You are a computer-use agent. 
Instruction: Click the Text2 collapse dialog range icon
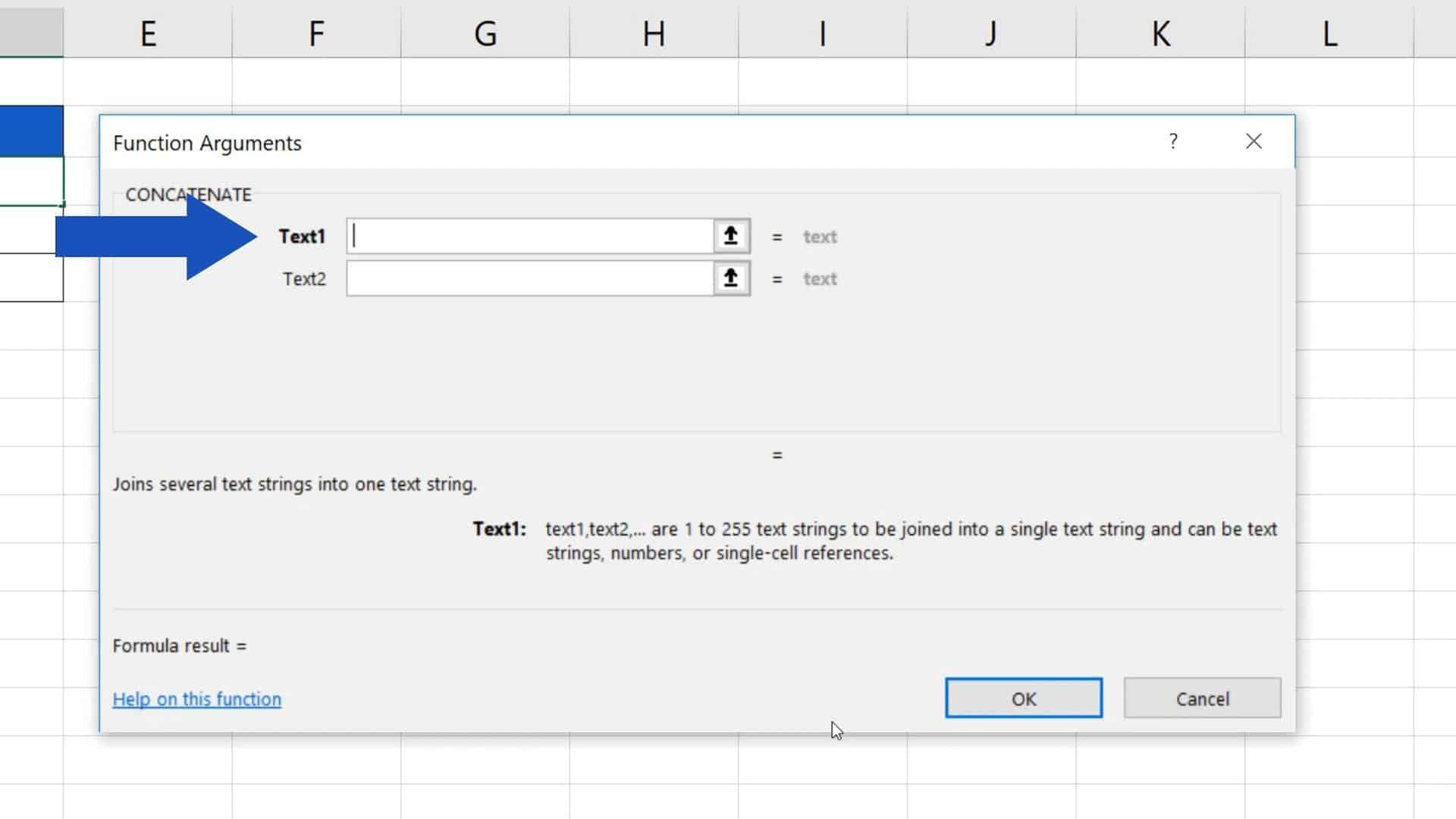point(730,278)
